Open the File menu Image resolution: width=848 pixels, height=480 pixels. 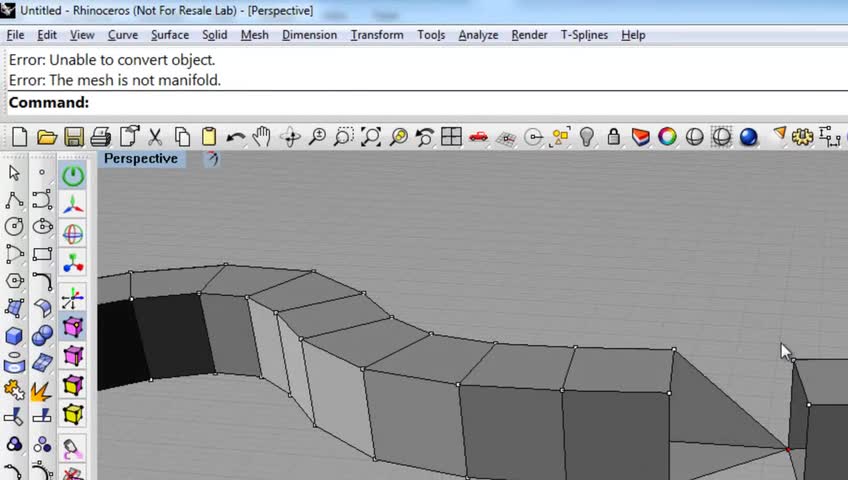click(15, 35)
